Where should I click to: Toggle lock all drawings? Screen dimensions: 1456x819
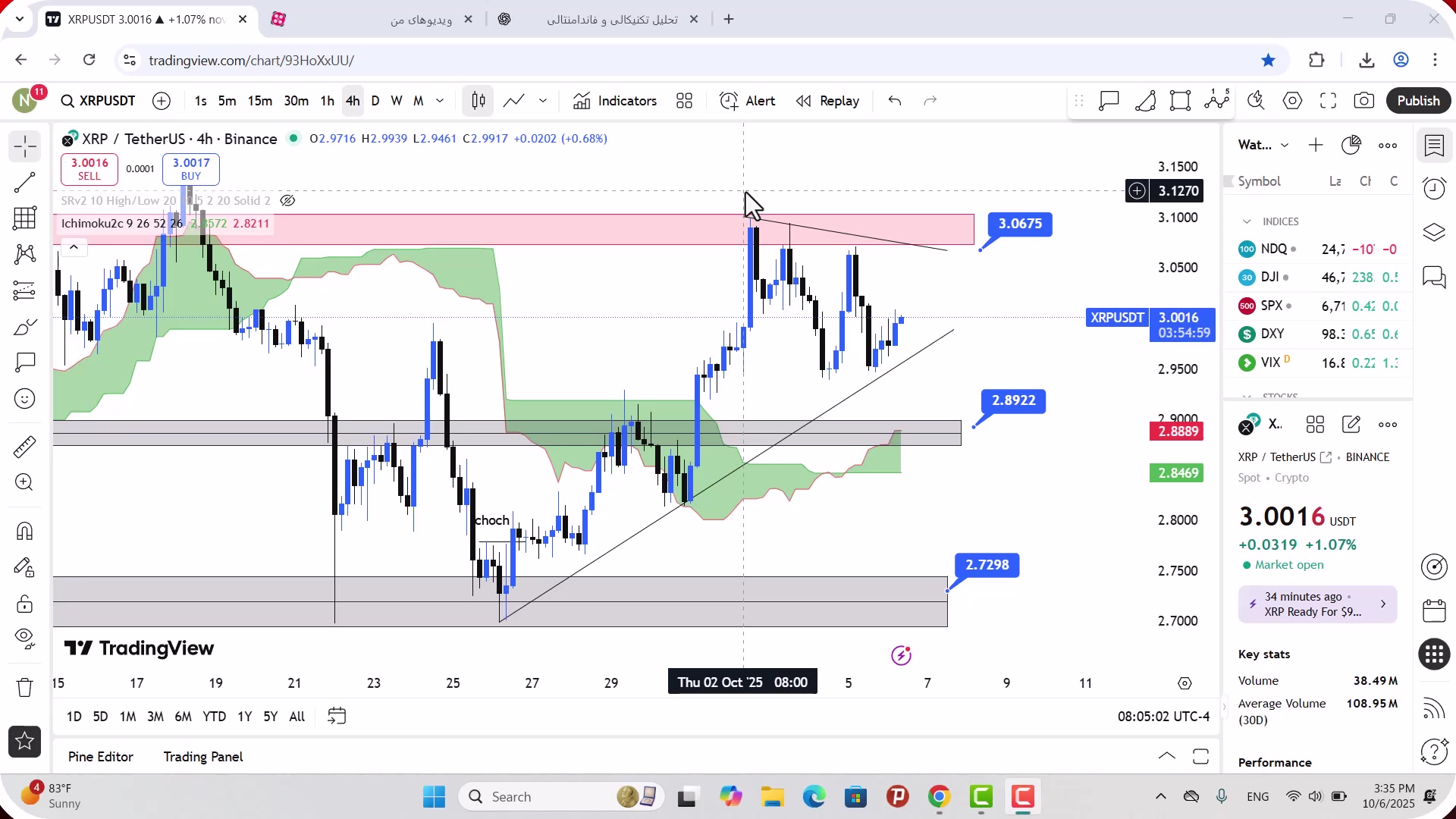25,604
